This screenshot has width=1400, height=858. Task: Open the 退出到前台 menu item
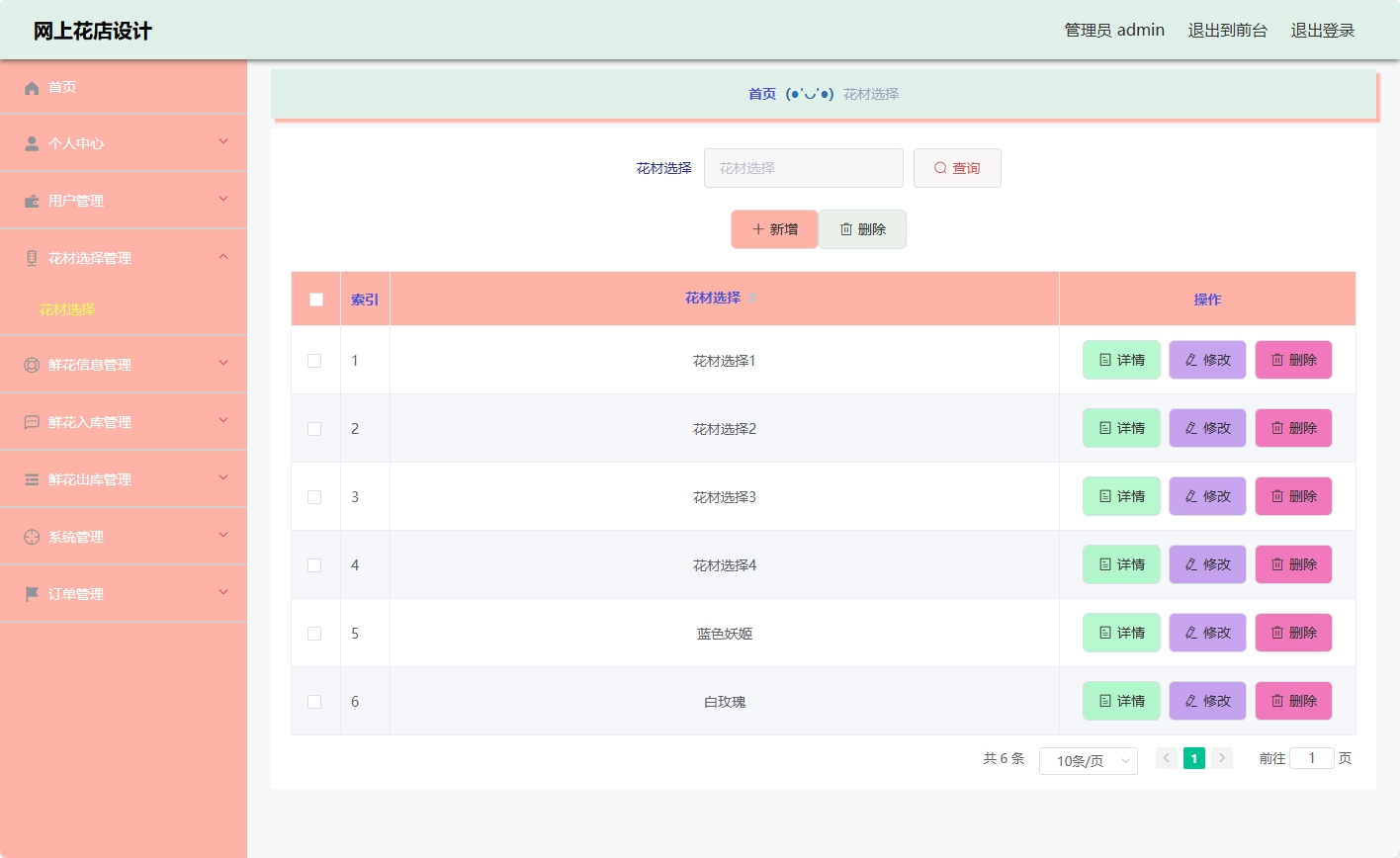tap(1228, 30)
